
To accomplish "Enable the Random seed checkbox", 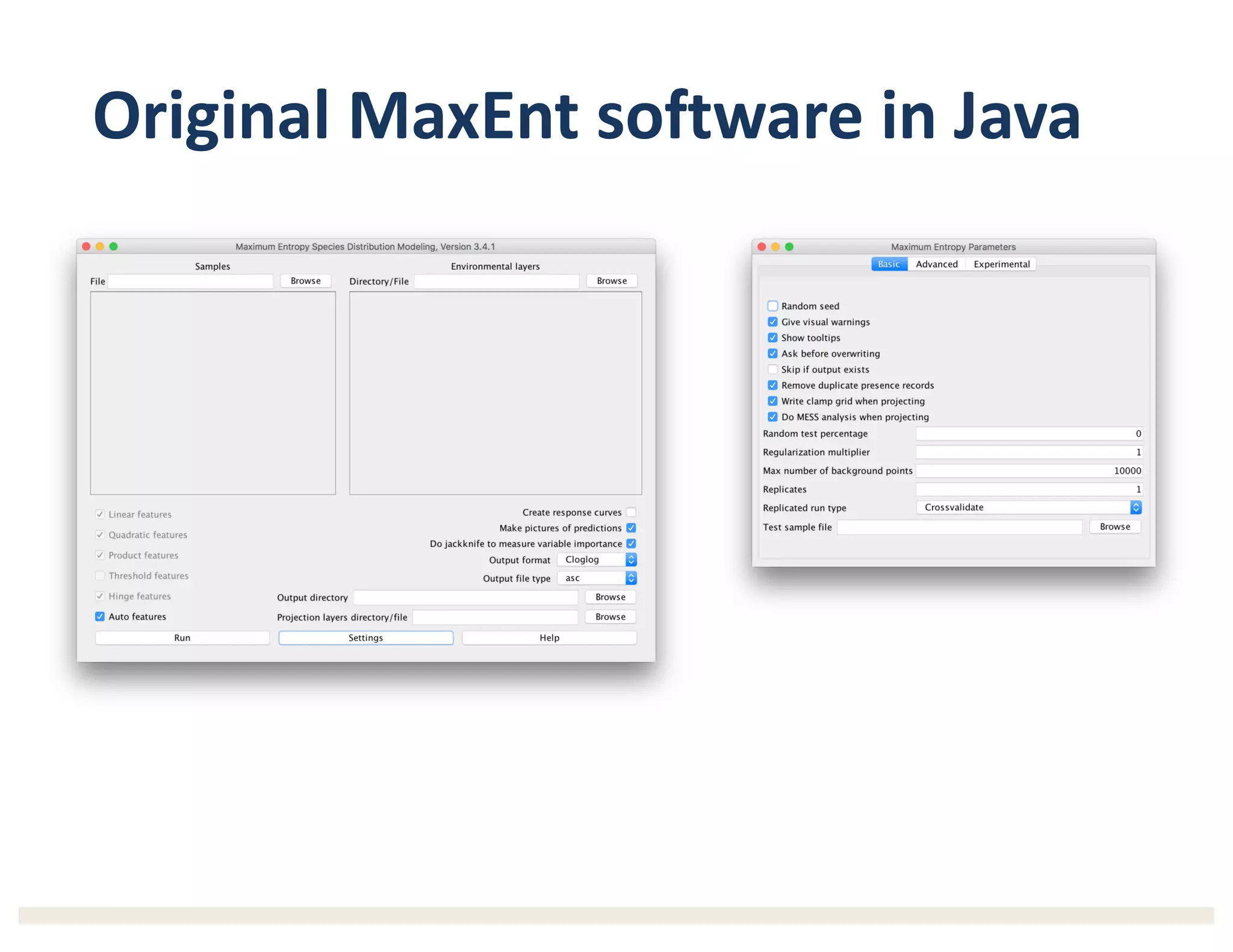I will coord(772,306).
